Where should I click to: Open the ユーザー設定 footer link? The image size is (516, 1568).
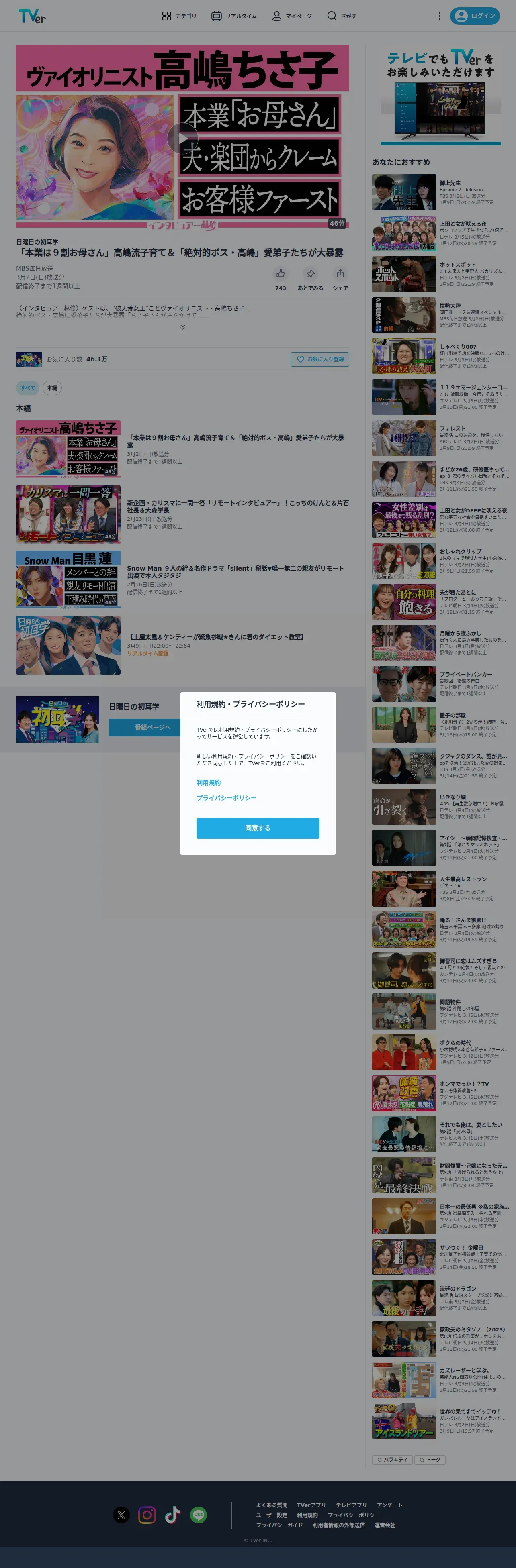tap(272, 1515)
